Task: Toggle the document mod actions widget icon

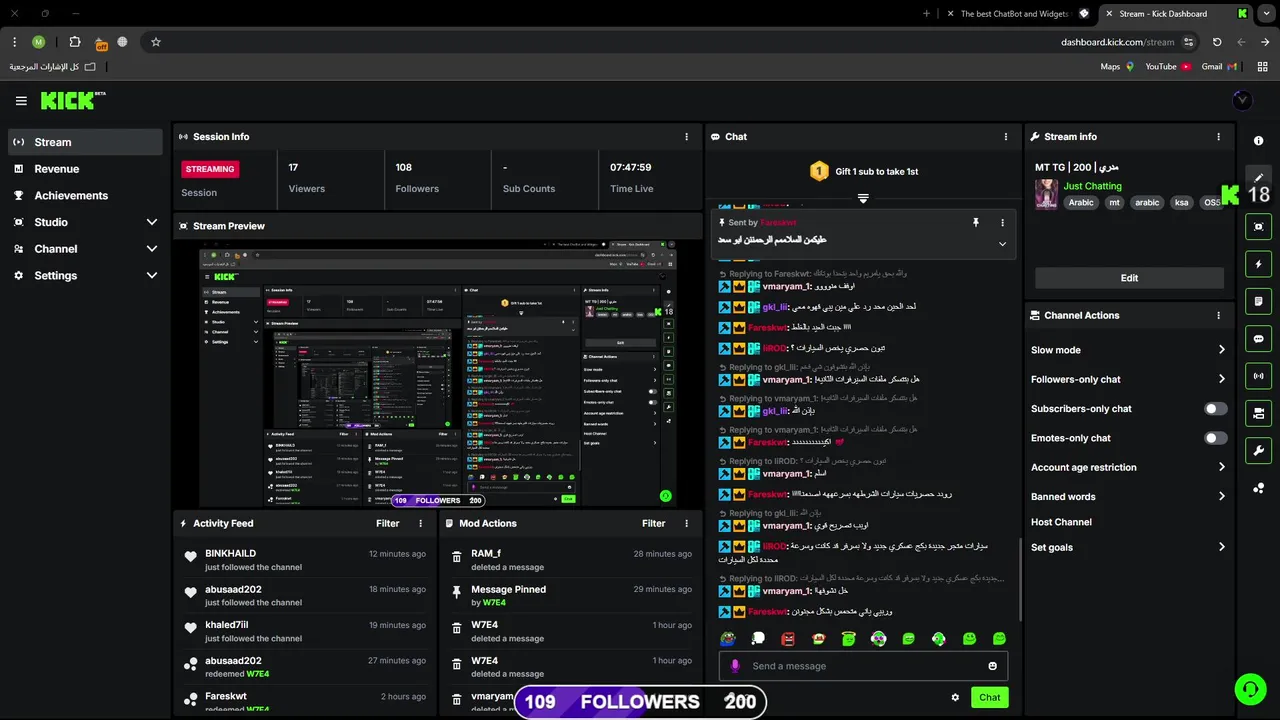Action: click(x=1259, y=301)
